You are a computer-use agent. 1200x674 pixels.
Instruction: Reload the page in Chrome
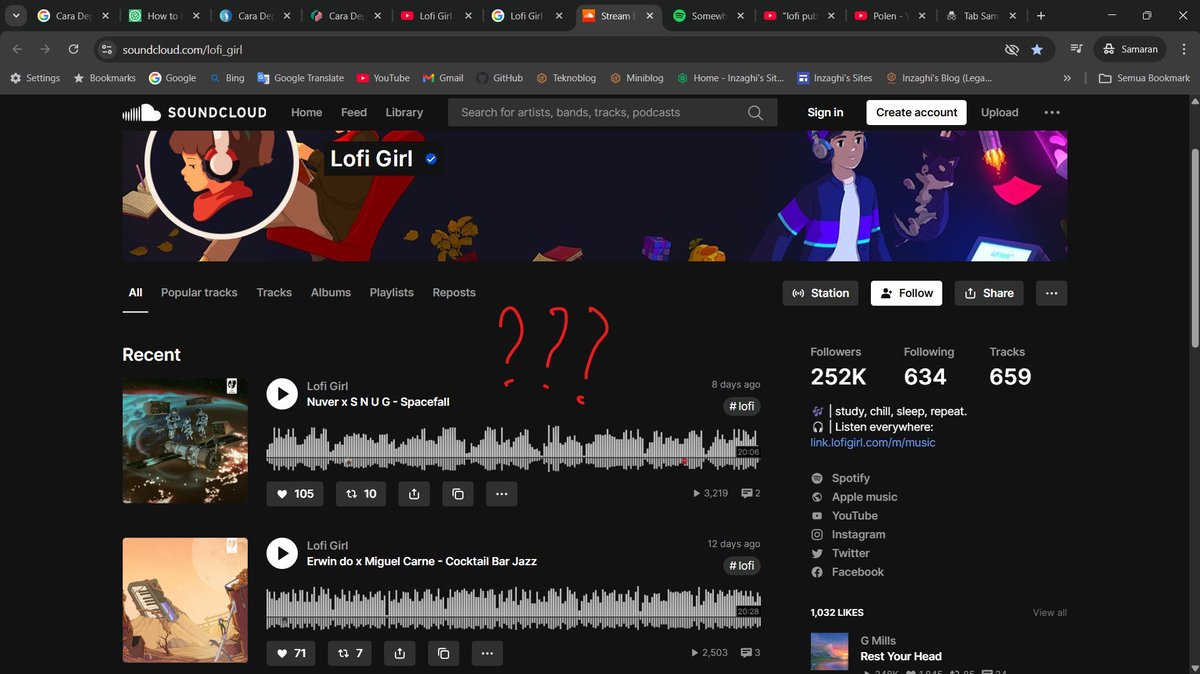[73, 49]
